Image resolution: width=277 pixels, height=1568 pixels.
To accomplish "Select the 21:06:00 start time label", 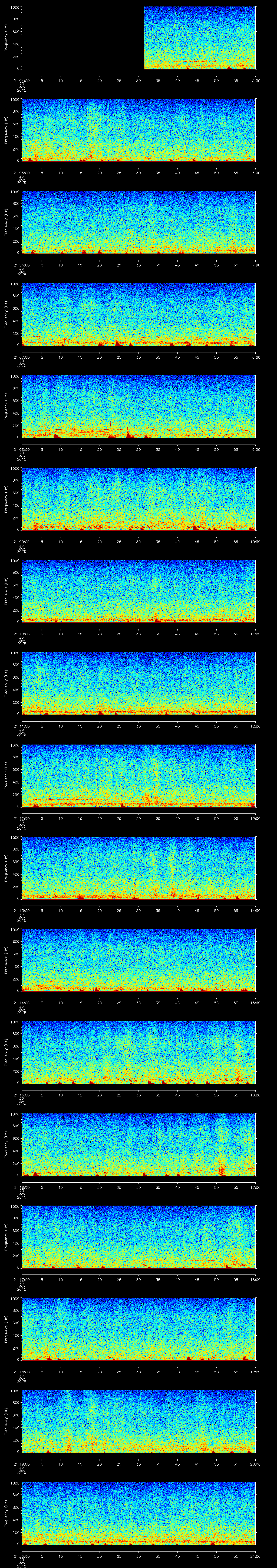I will (x=21, y=265).
